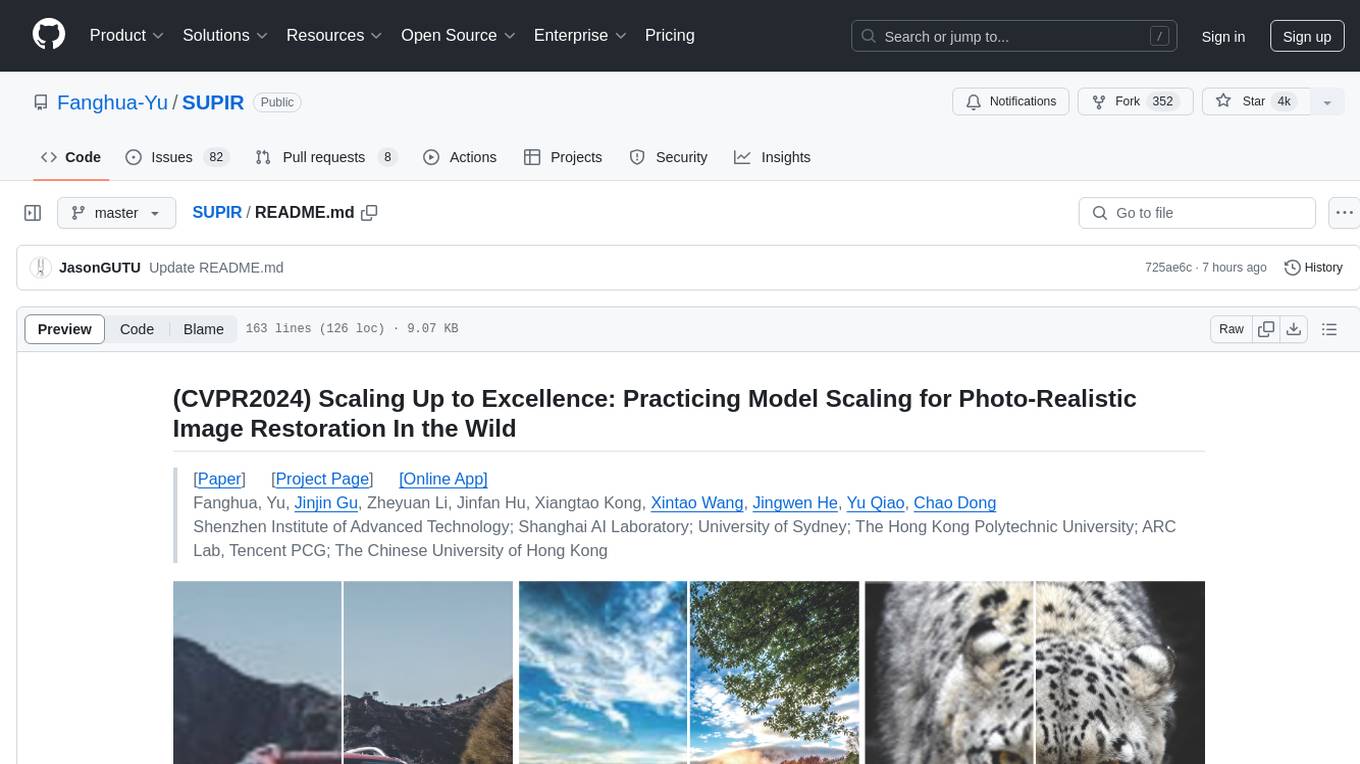Open Jingwen He author link
The image size is (1360, 764).
[795, 503]
